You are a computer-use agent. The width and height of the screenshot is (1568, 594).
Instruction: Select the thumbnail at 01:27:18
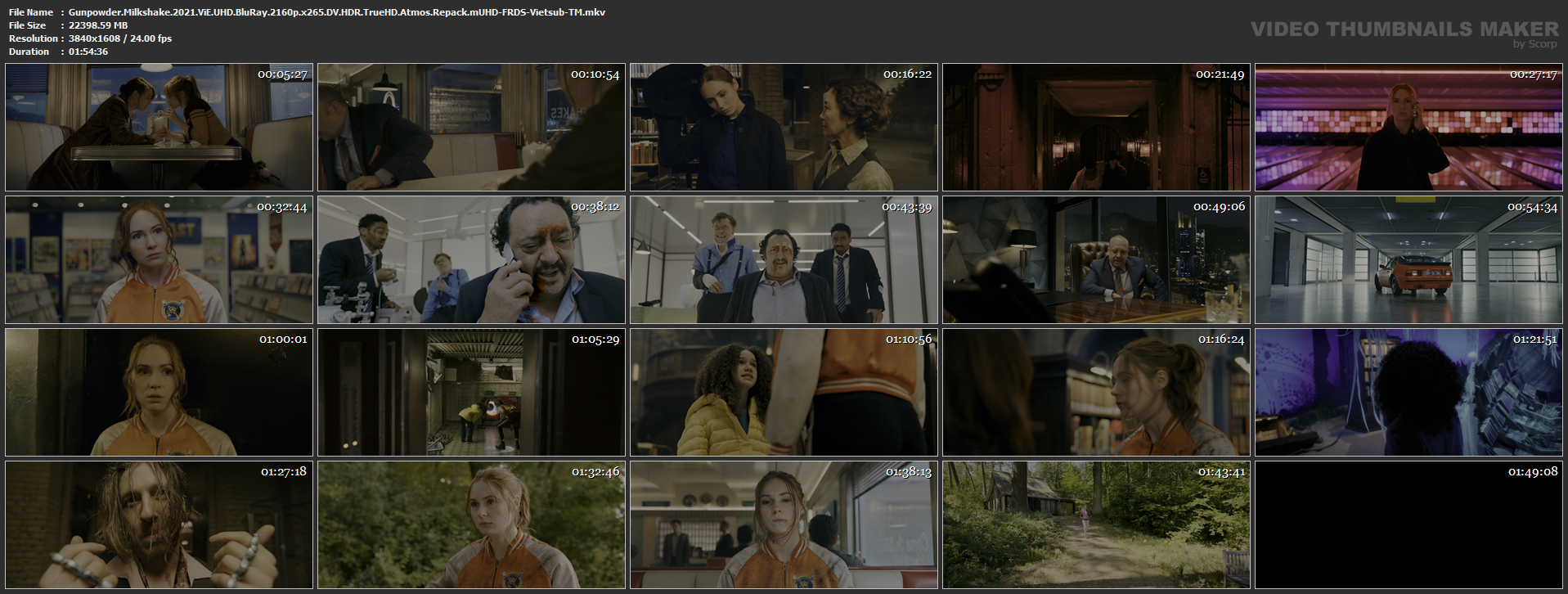click(159, 525)
